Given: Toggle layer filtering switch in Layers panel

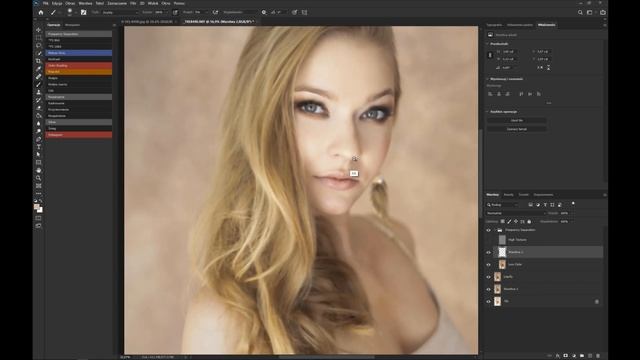Looking at the screenshot, I should [x=573, y=203].
